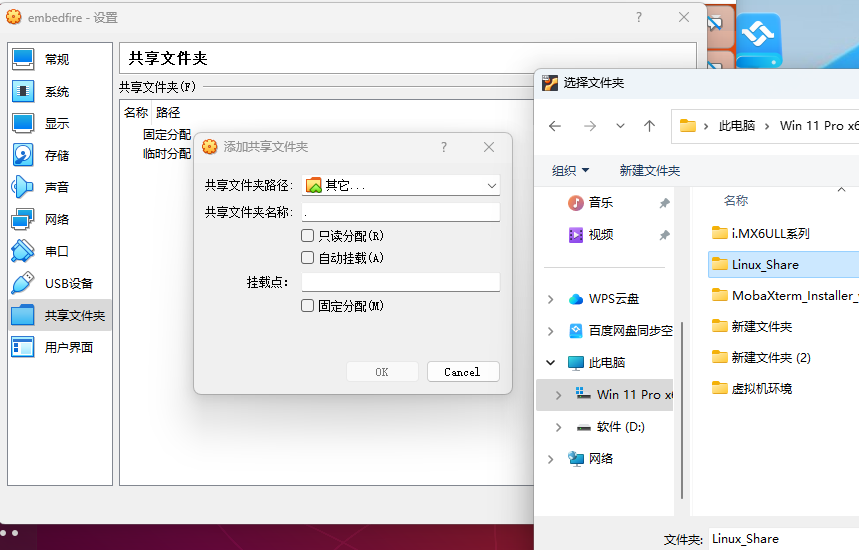Image resolution: width=859 pixels, height=550 pixels.
Task: Click the 网络 icon in folder picker tree
Action: [x=576, y=459]
